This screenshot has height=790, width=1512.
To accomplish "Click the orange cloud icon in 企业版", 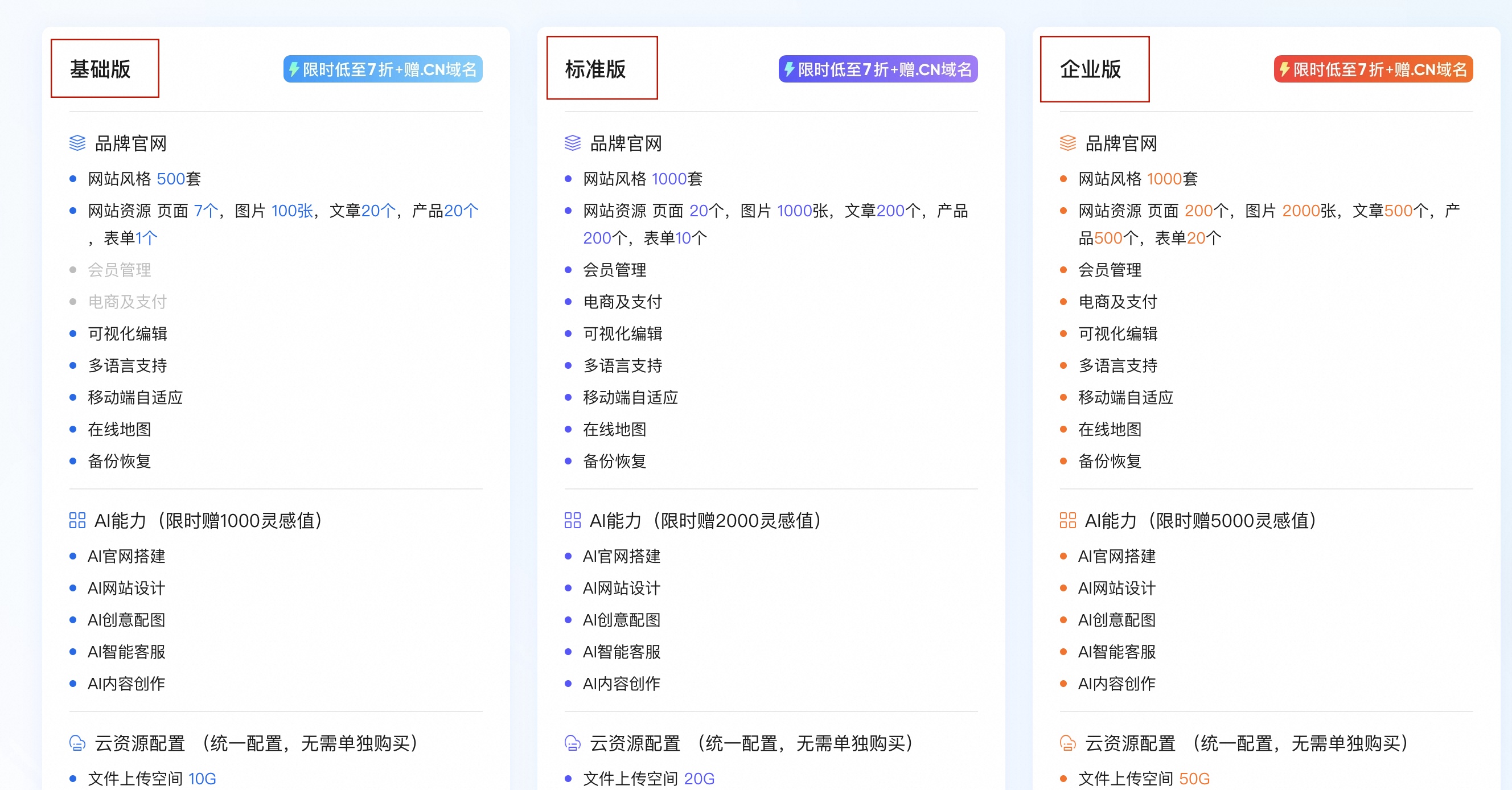I will 1067,743.
